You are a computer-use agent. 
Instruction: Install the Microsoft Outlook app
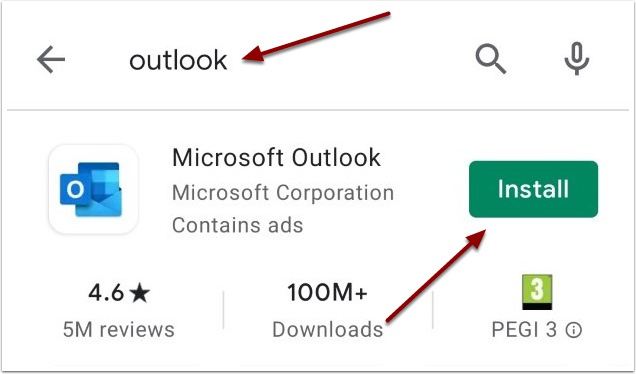pos(533,189)
